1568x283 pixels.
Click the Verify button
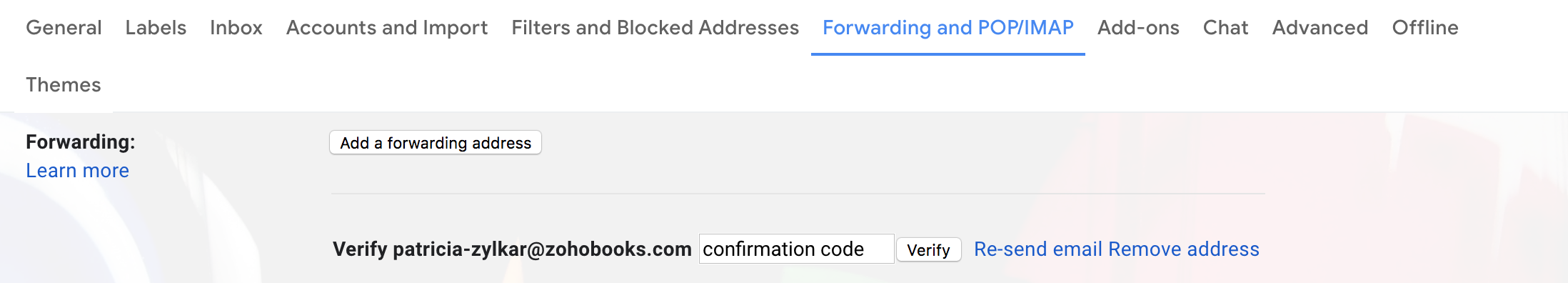coord(928,249)
